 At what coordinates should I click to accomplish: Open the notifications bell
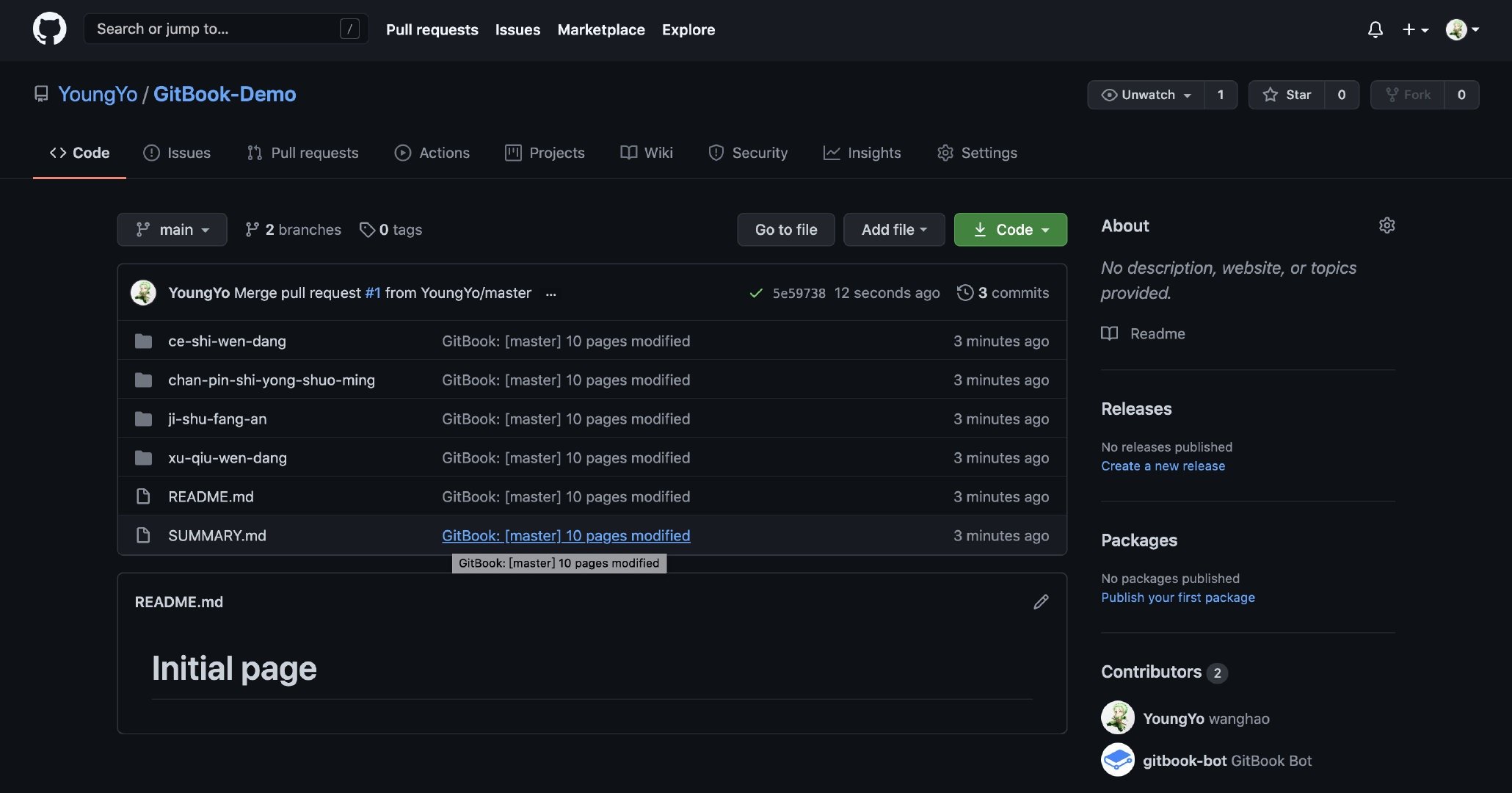click(1375, 29)
